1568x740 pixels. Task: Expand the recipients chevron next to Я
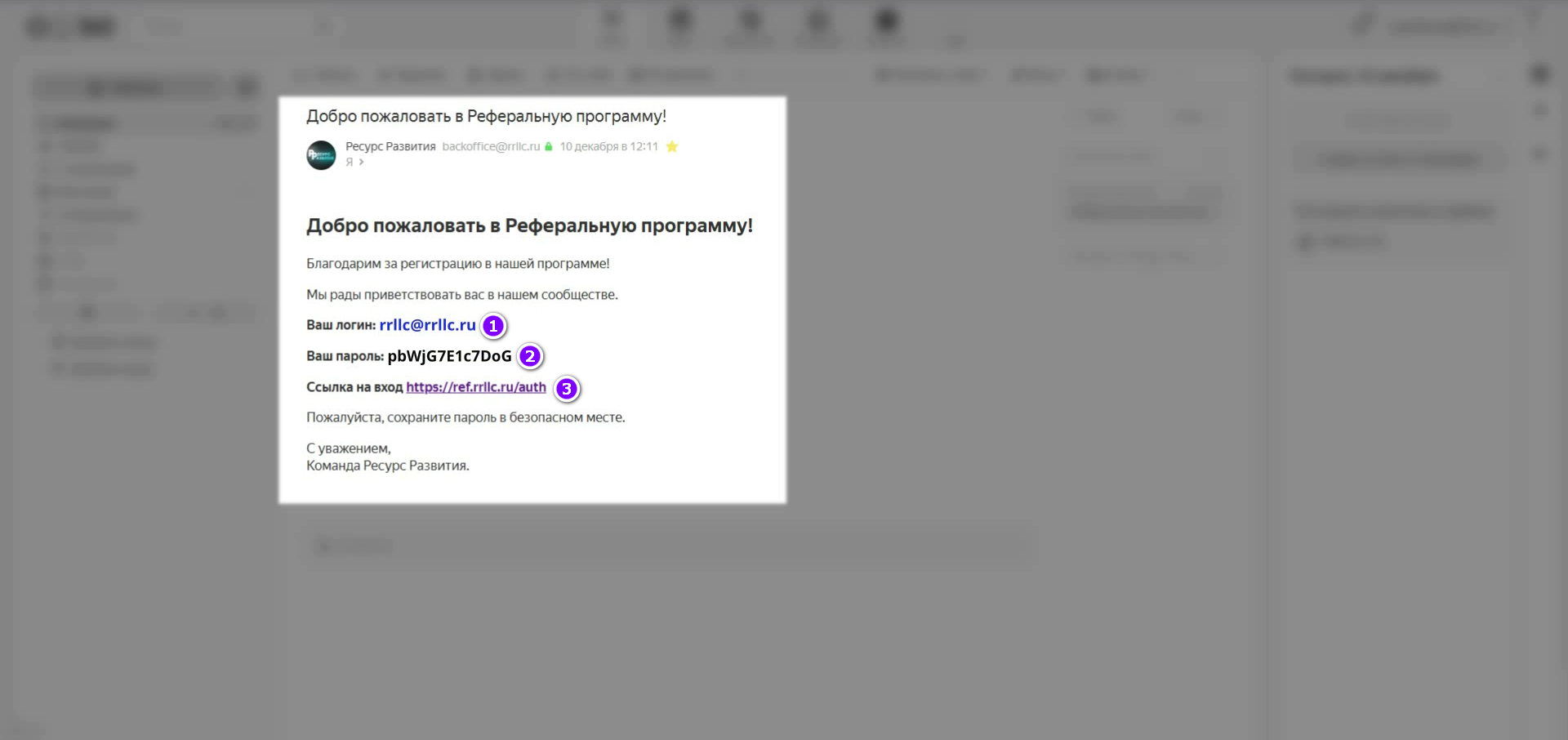[361, 163]
